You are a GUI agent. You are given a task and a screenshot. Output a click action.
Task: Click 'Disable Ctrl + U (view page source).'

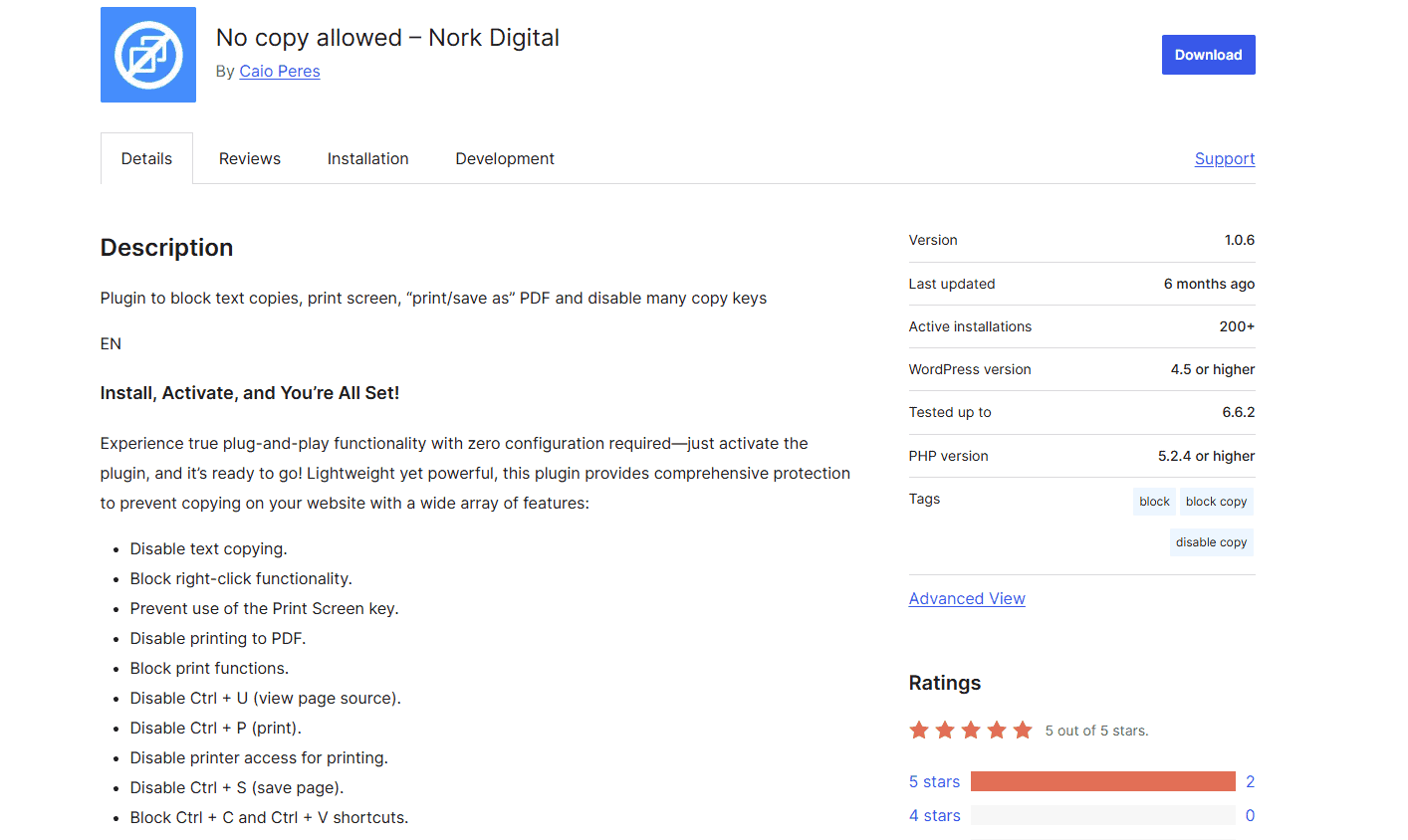(x=266, y=698)
